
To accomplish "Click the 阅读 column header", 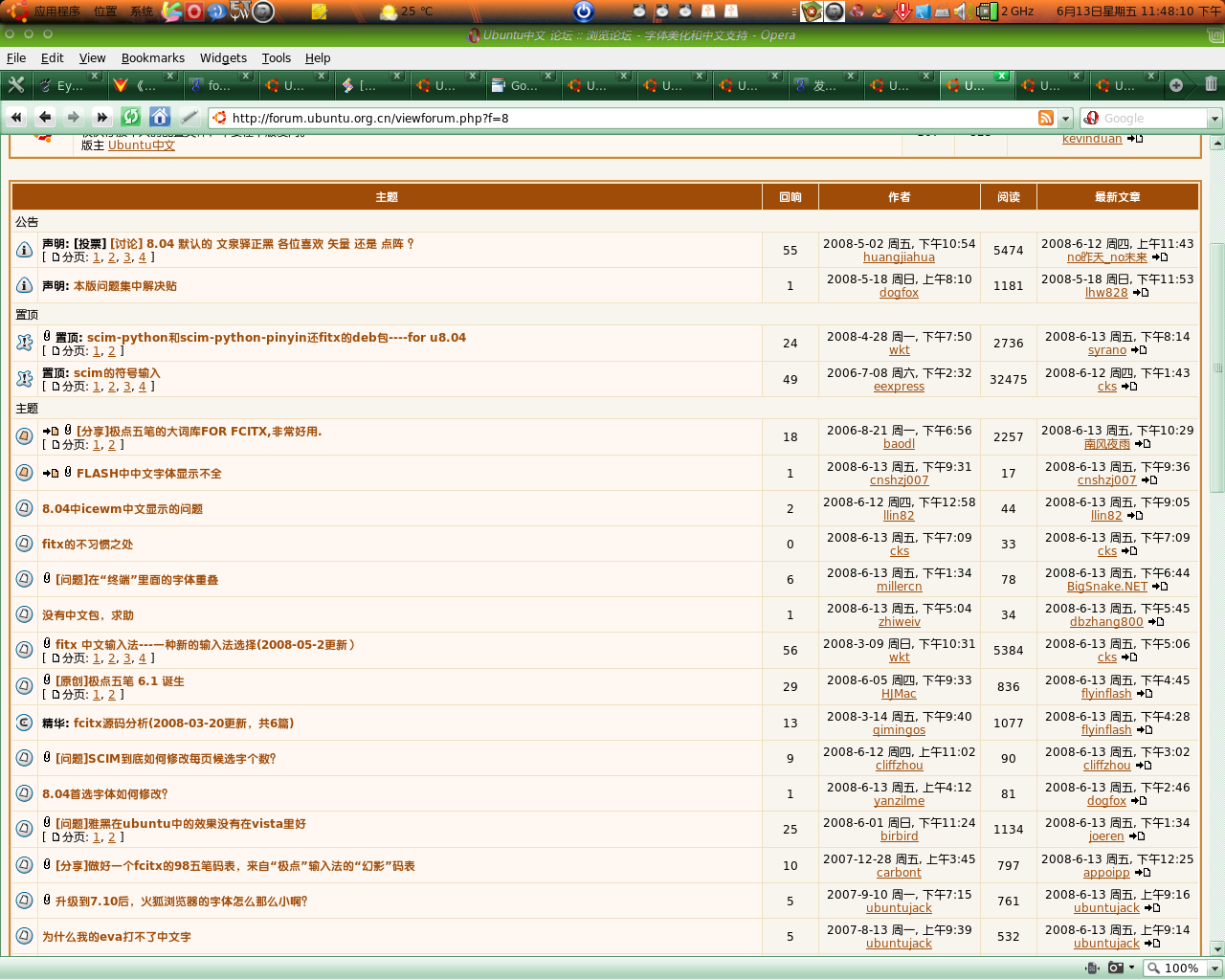I will 1009,197.
